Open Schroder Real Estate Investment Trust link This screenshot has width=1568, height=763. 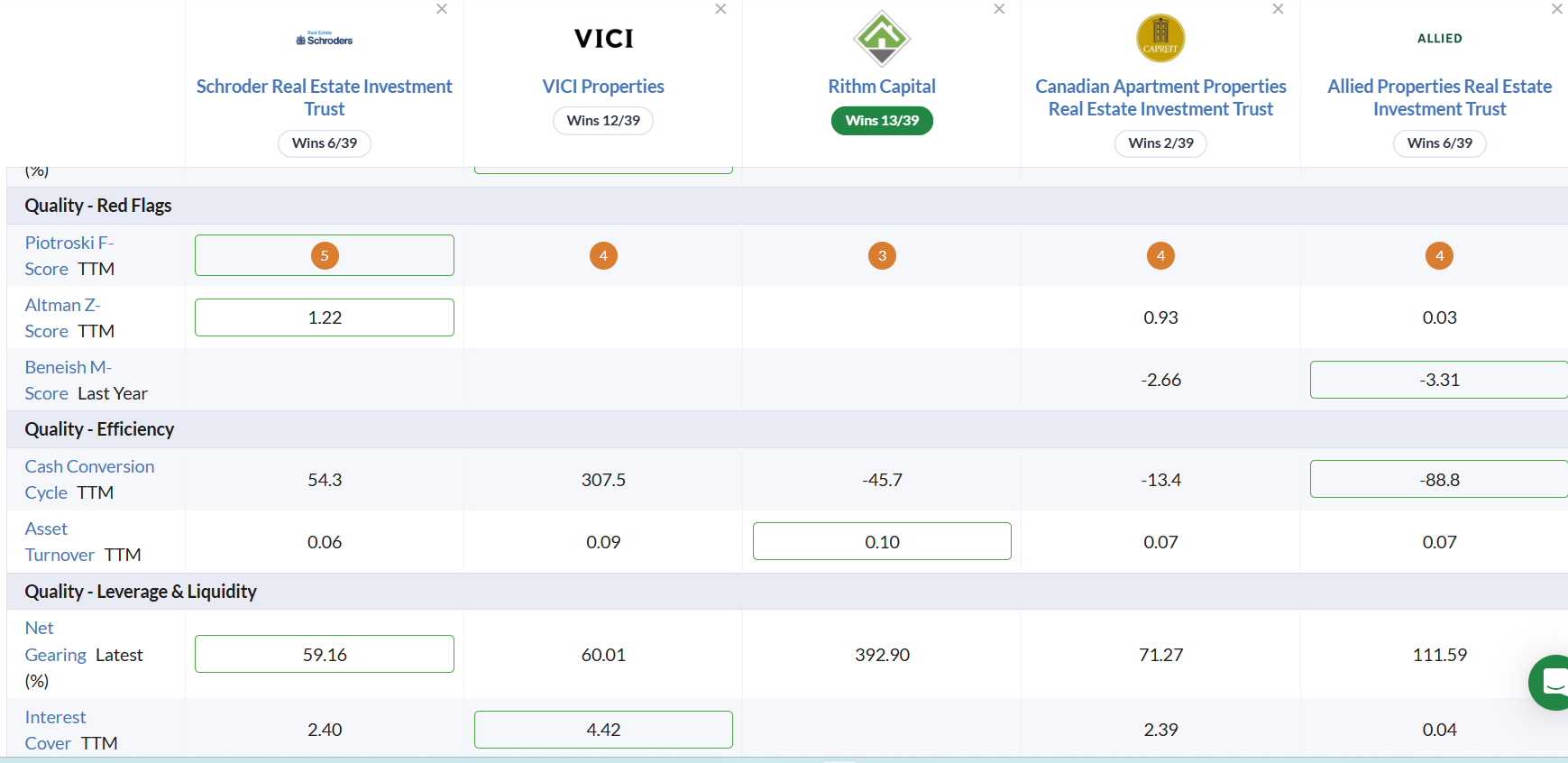coord(325,97)
